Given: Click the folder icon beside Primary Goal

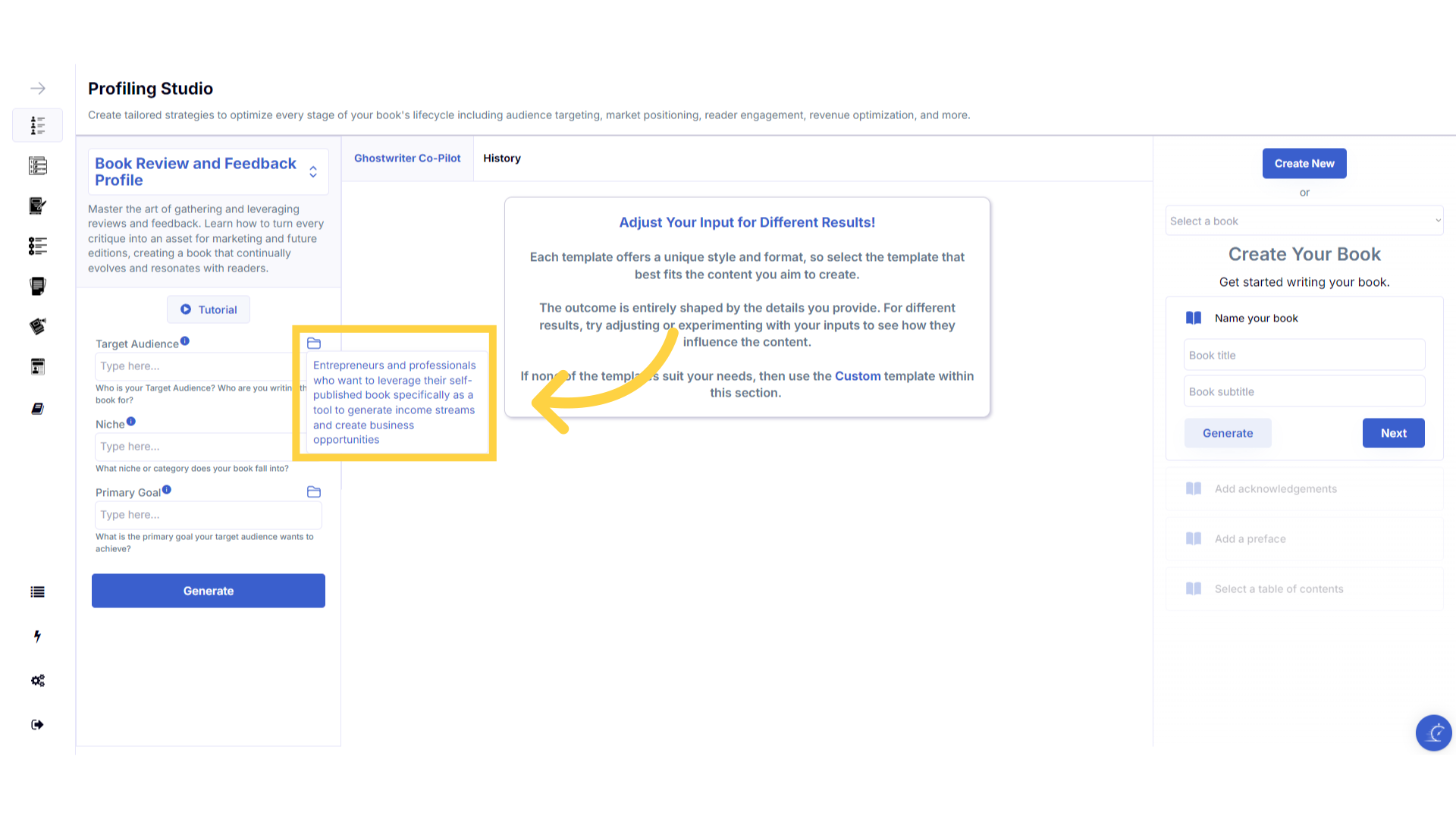Looking at the screenshot, I should point(314,492).
